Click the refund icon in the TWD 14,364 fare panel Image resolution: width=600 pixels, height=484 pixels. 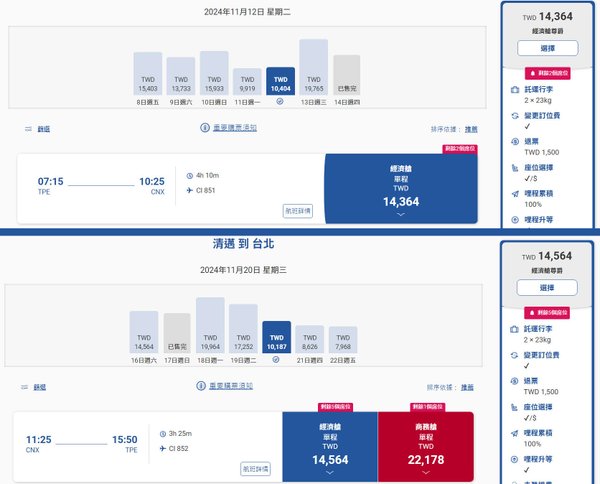[x=515, y=141]
